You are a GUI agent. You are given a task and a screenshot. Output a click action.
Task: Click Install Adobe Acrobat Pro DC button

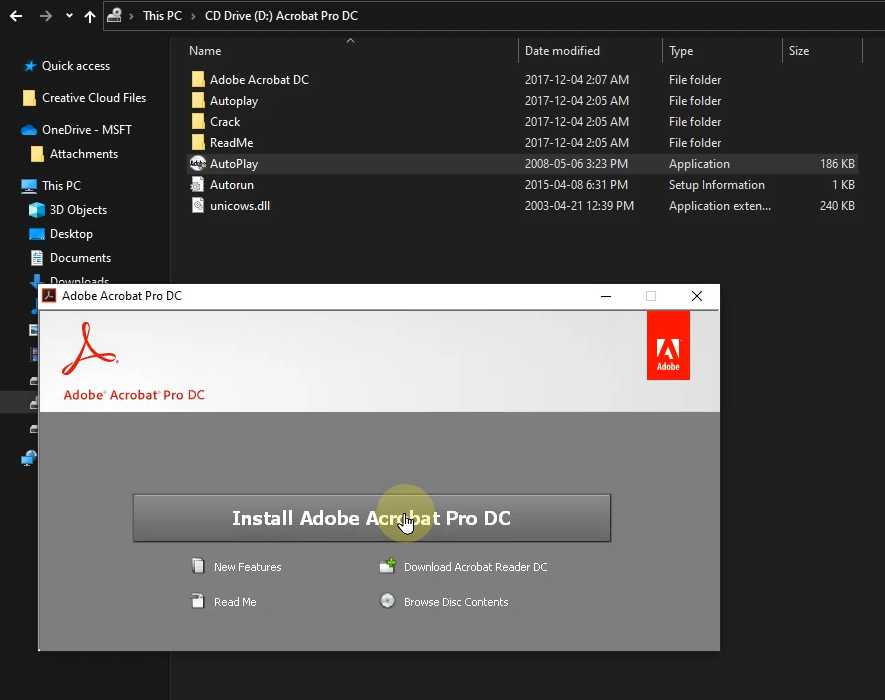tap(371, 518)
